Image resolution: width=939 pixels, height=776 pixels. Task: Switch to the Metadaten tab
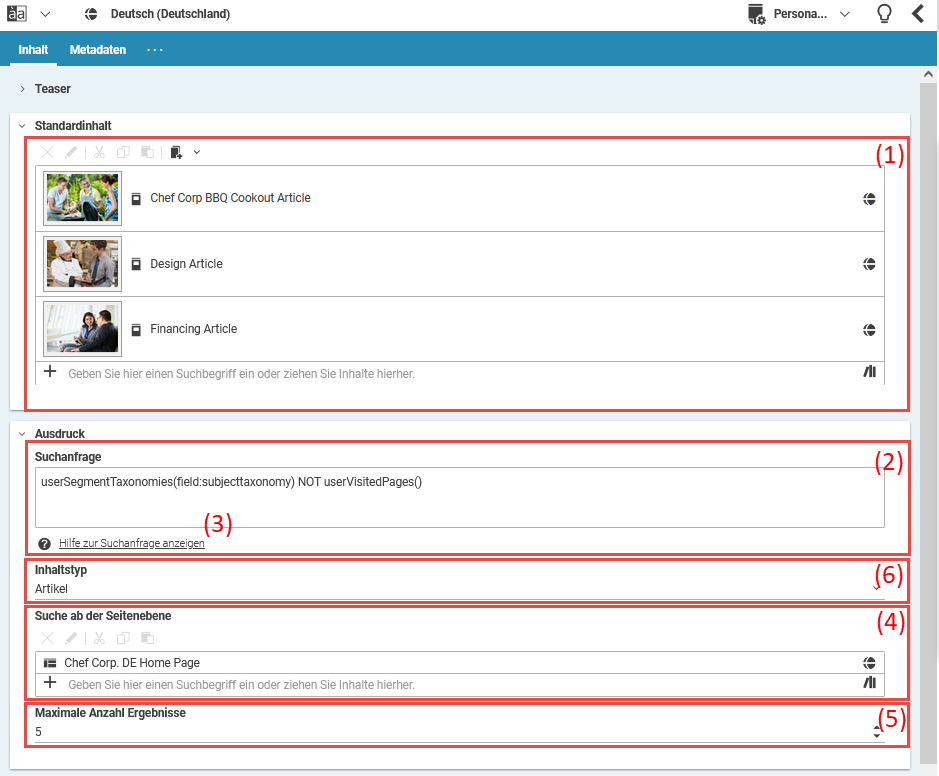[98, 50]
